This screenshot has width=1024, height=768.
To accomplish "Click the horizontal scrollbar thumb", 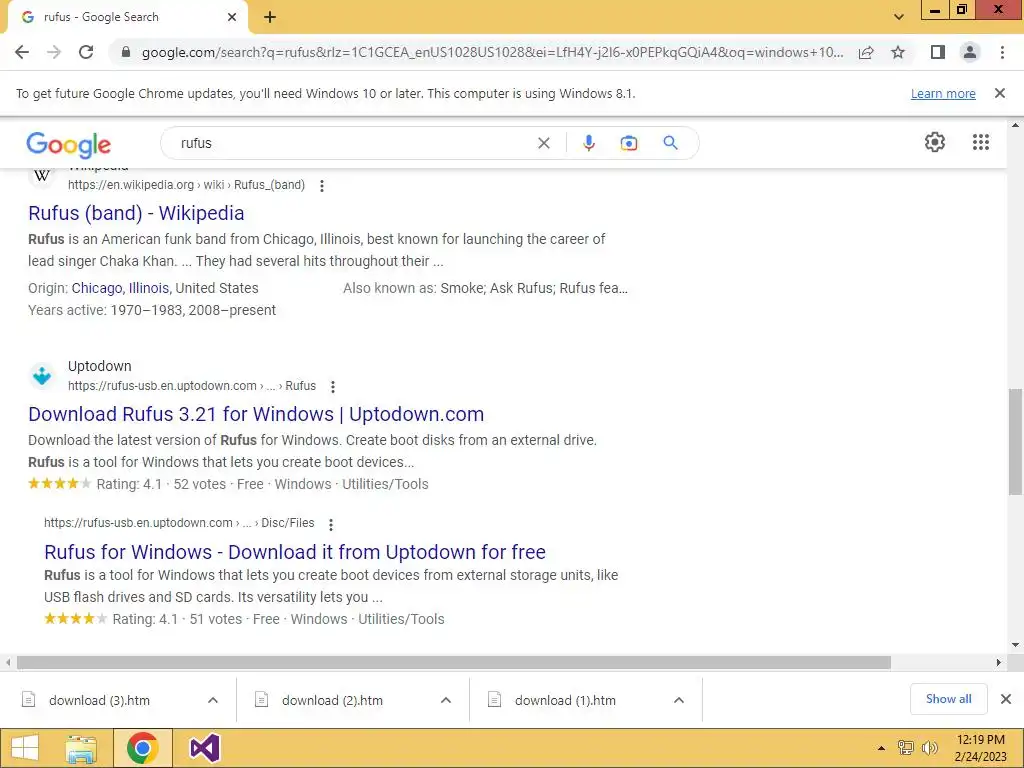I will point(454,663).
